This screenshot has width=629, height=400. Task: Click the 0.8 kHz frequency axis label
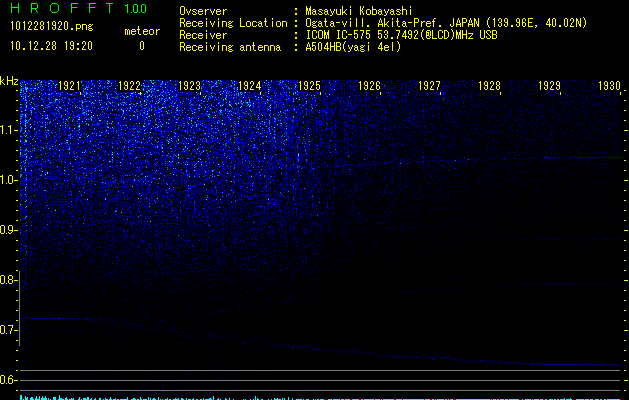[x=8, y=280]
